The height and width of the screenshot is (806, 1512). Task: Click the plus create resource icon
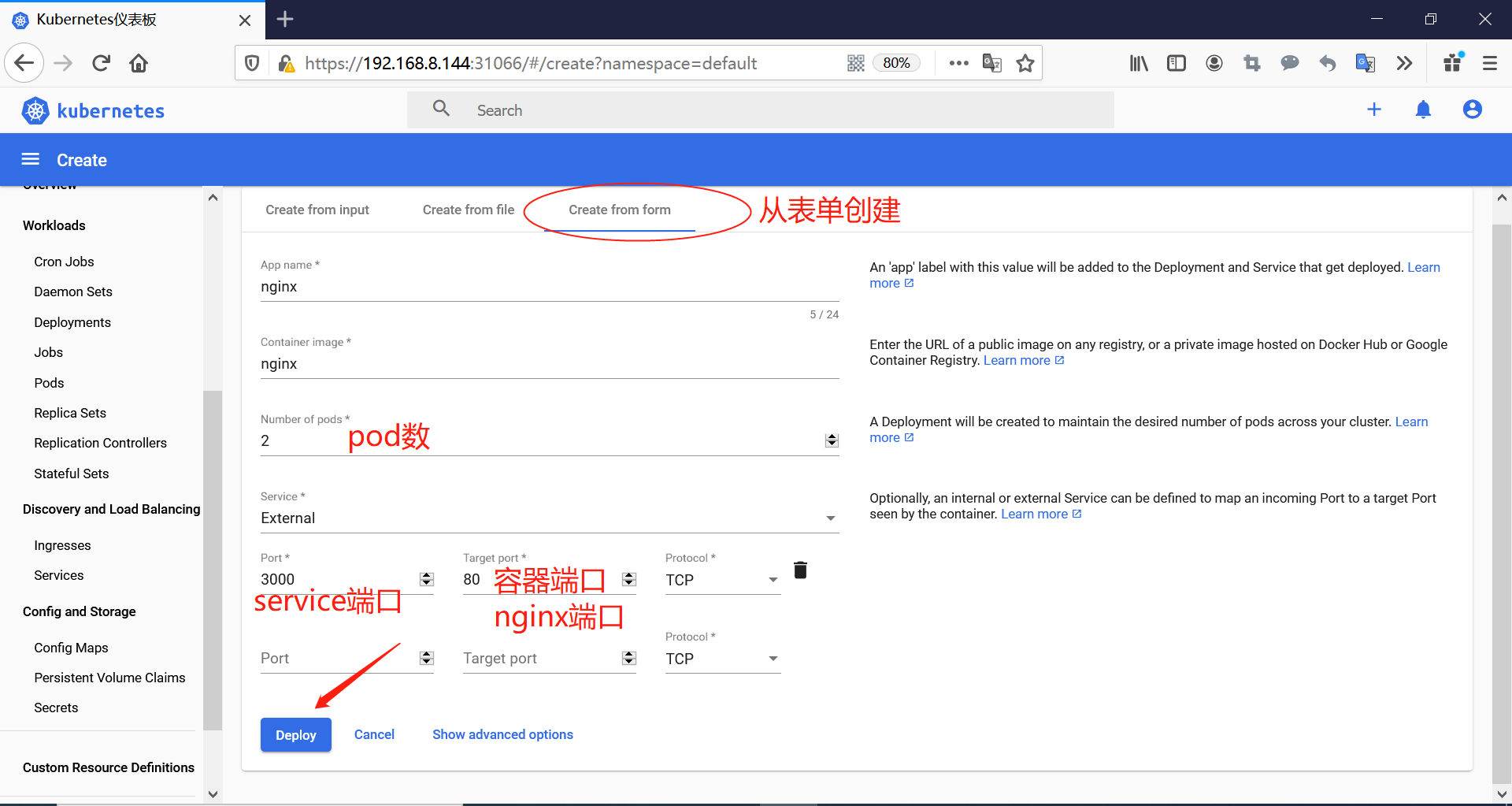(x=1374, y=110)
